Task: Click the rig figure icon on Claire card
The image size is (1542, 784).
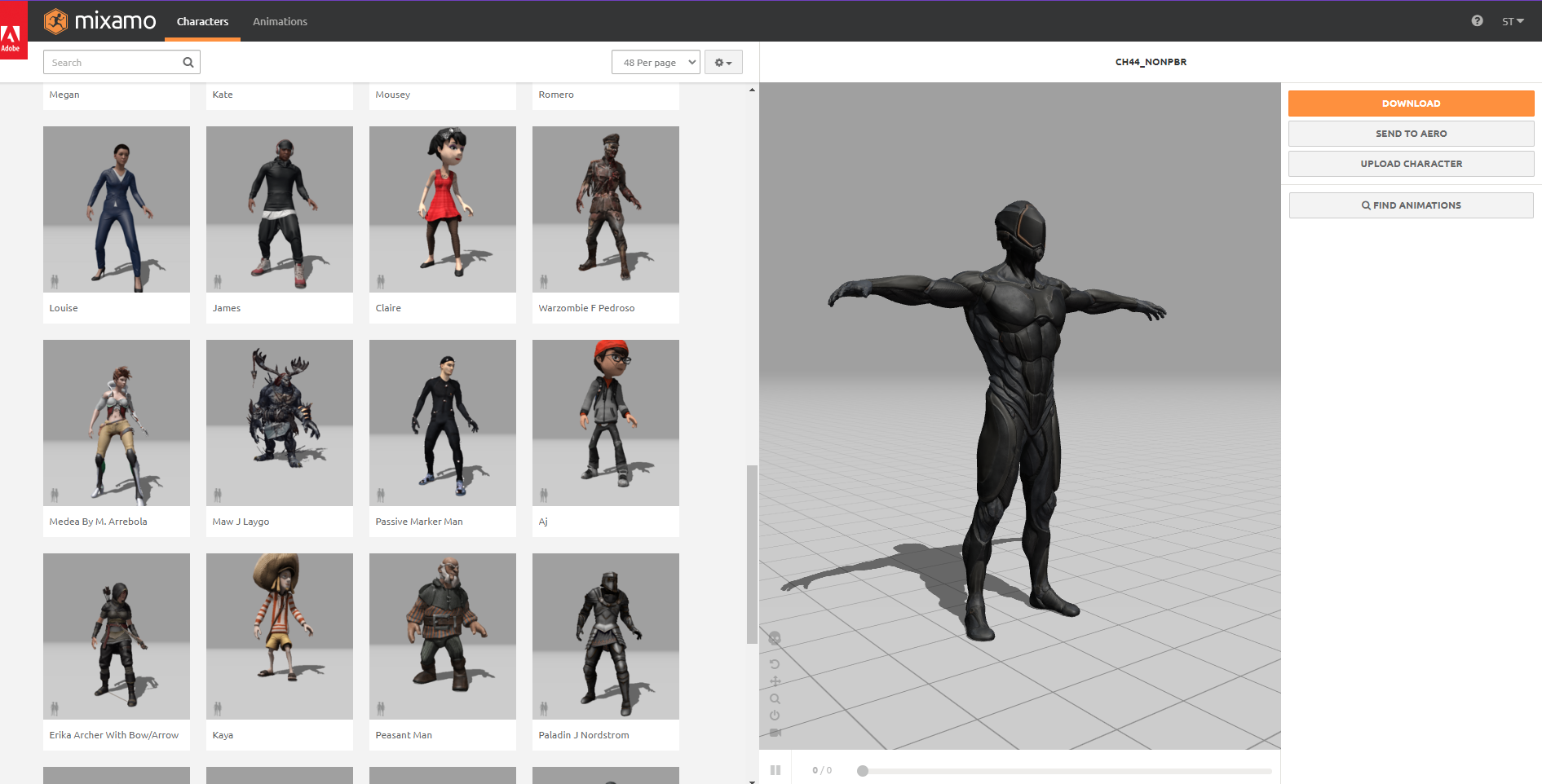Action: 381,282
